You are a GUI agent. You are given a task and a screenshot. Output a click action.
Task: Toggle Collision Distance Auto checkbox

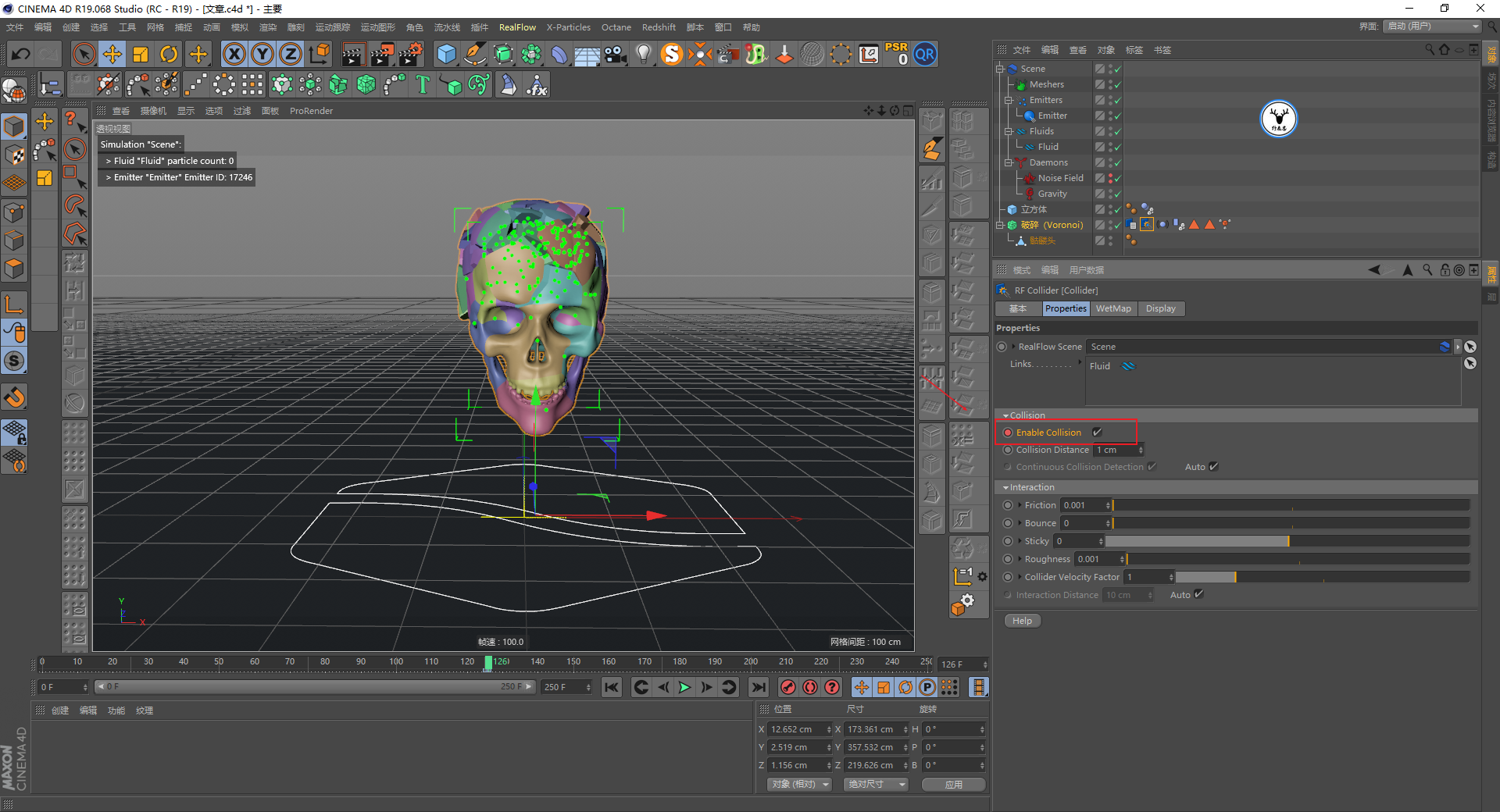click(x=1213, y=467)
